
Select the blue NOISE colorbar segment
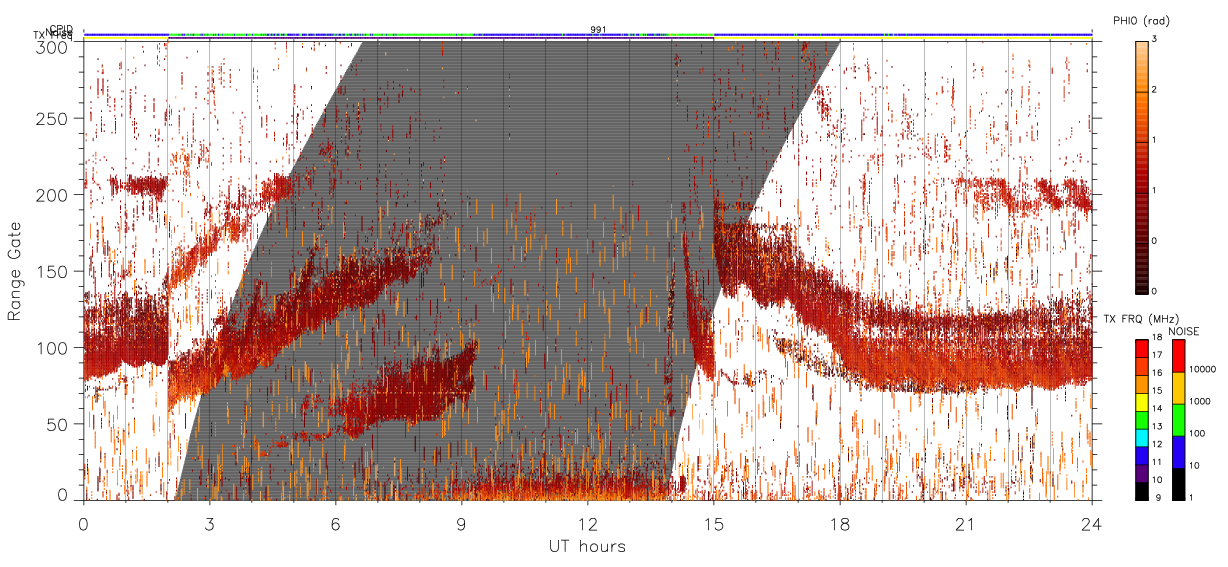point(1177,452)
